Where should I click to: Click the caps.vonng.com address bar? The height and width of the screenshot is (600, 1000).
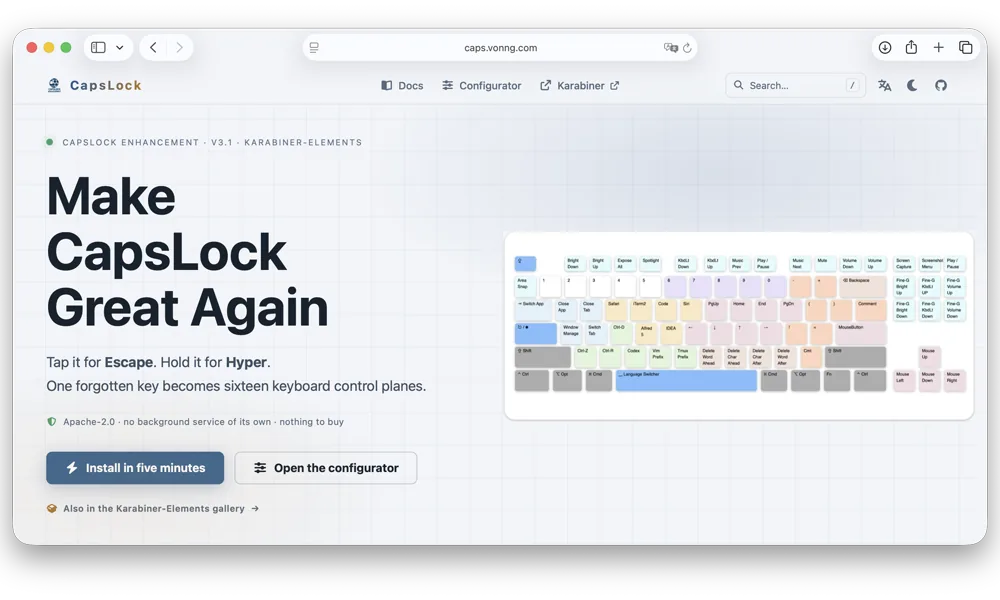click(500, 47)
